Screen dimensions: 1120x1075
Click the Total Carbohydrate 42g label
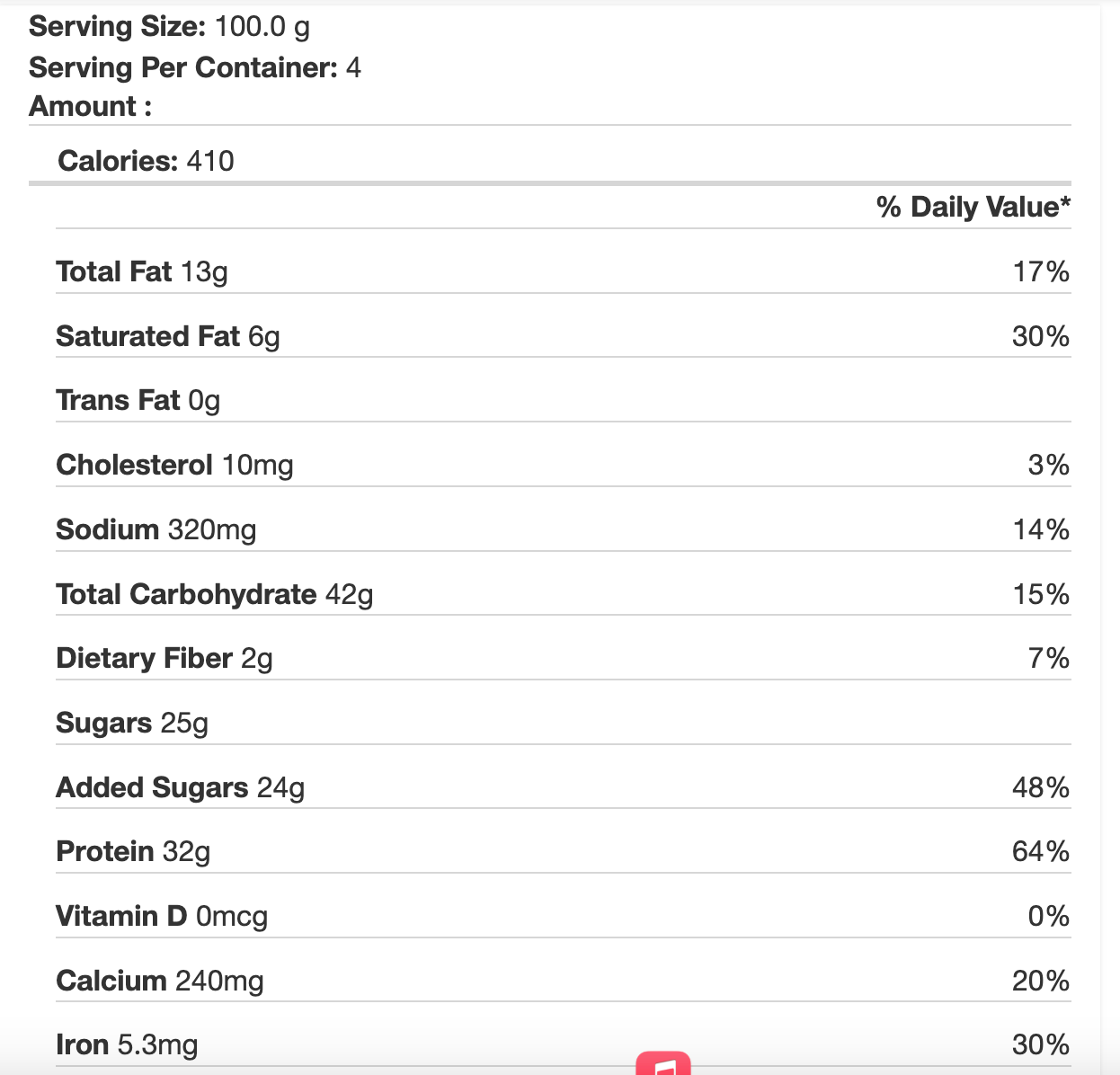(214, 594)
